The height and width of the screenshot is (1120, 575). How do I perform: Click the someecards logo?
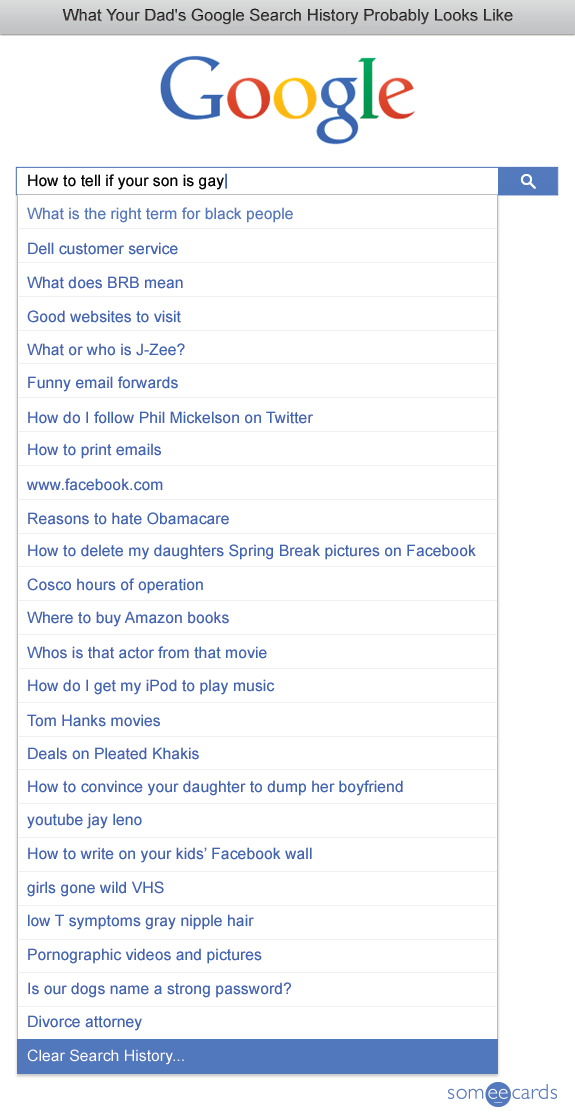point(502,1093)
